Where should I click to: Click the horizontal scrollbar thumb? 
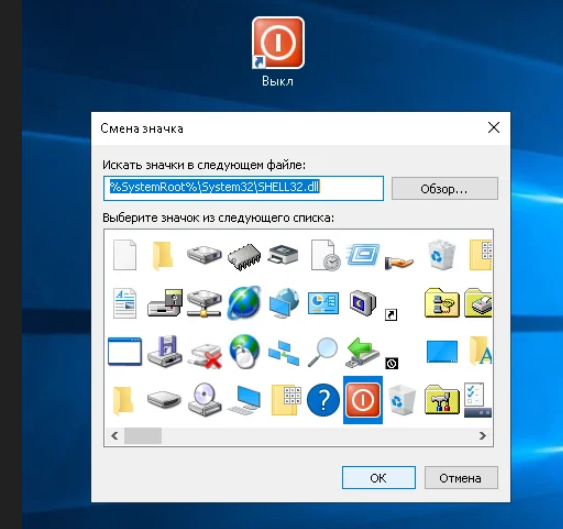(143, 436)
